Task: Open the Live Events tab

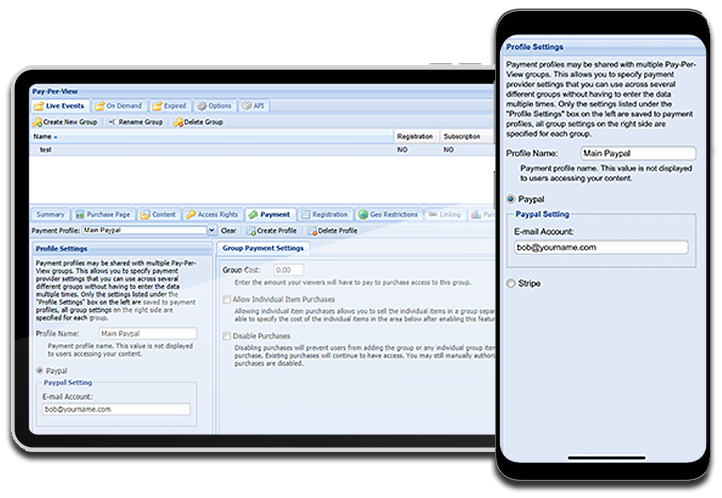Action: [59, 106]
